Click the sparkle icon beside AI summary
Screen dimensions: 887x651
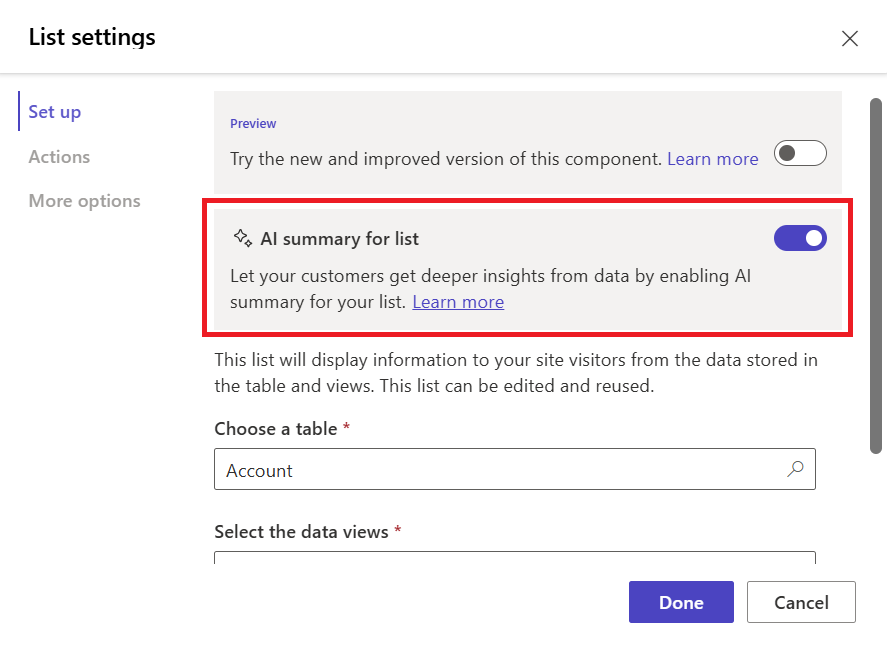(242, 239)
